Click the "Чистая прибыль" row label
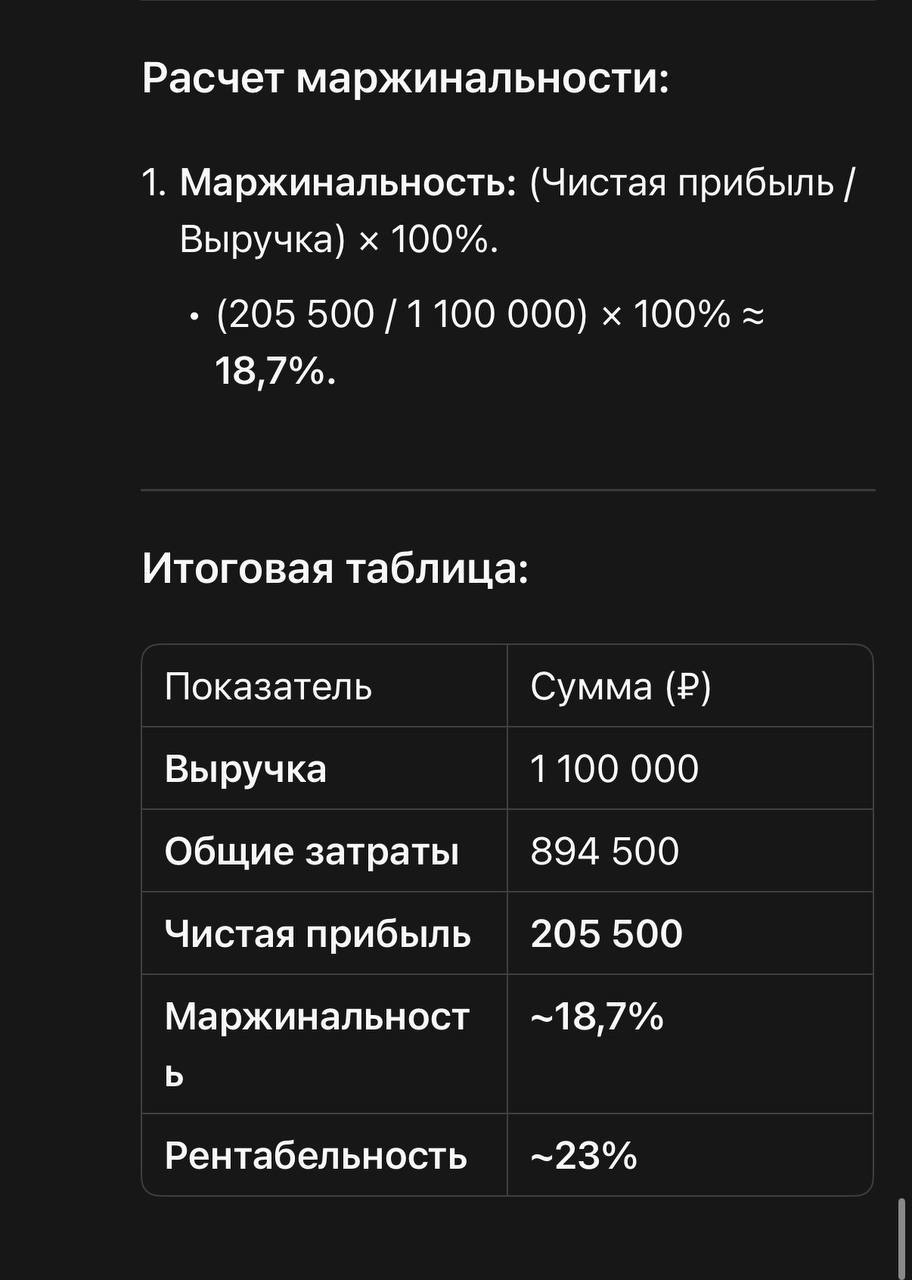 (318, 933)
